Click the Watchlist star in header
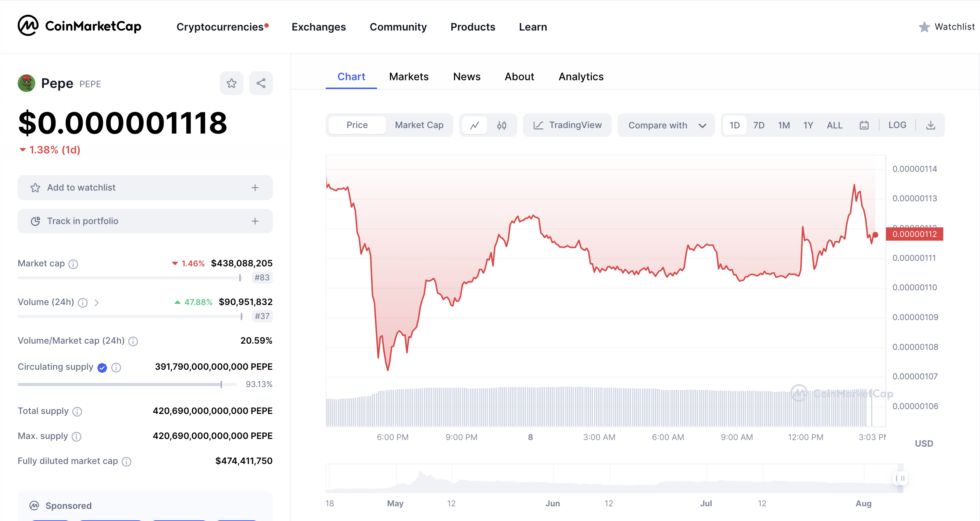980x521 pixels. pyautogui.click(x=924, y=27)
